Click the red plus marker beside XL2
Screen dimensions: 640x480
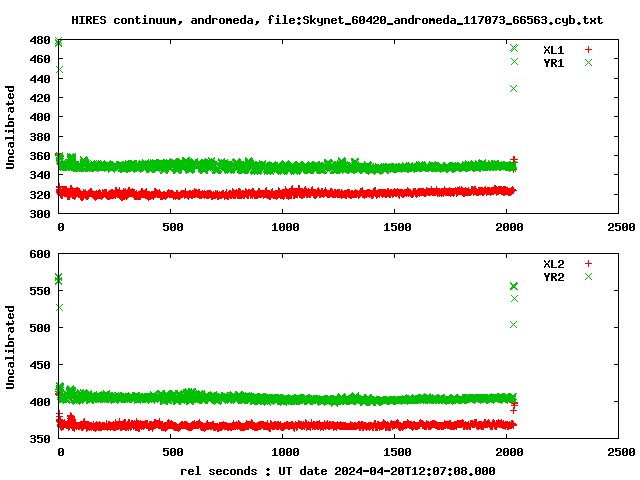tap(588, 264)
